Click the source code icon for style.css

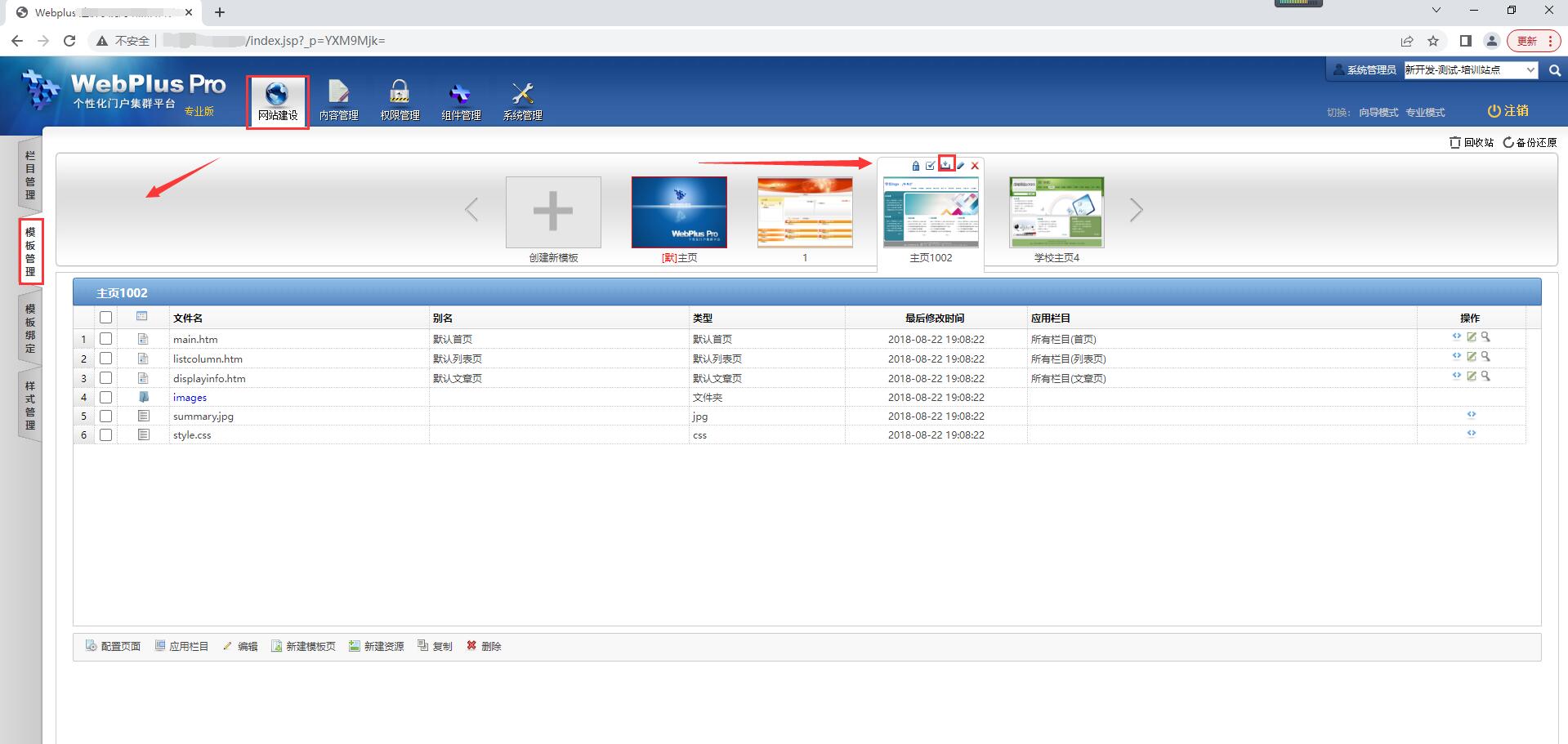click(x=1471, y=433)
